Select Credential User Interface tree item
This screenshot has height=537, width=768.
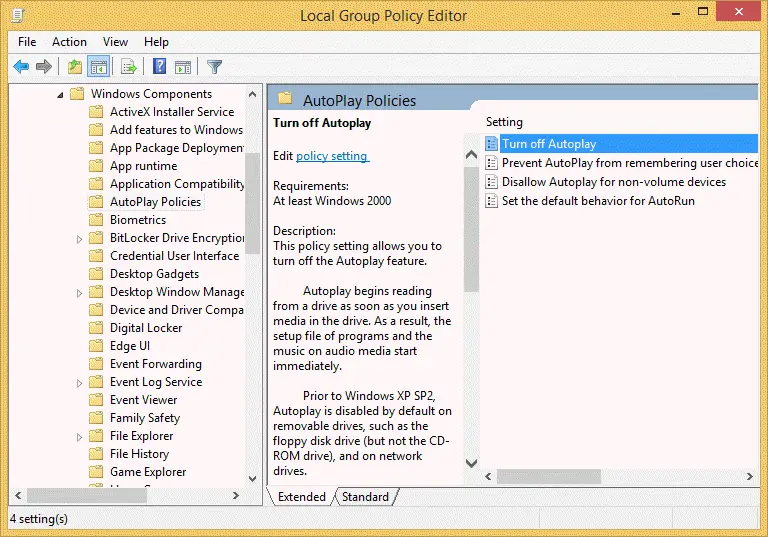[174, 256]
